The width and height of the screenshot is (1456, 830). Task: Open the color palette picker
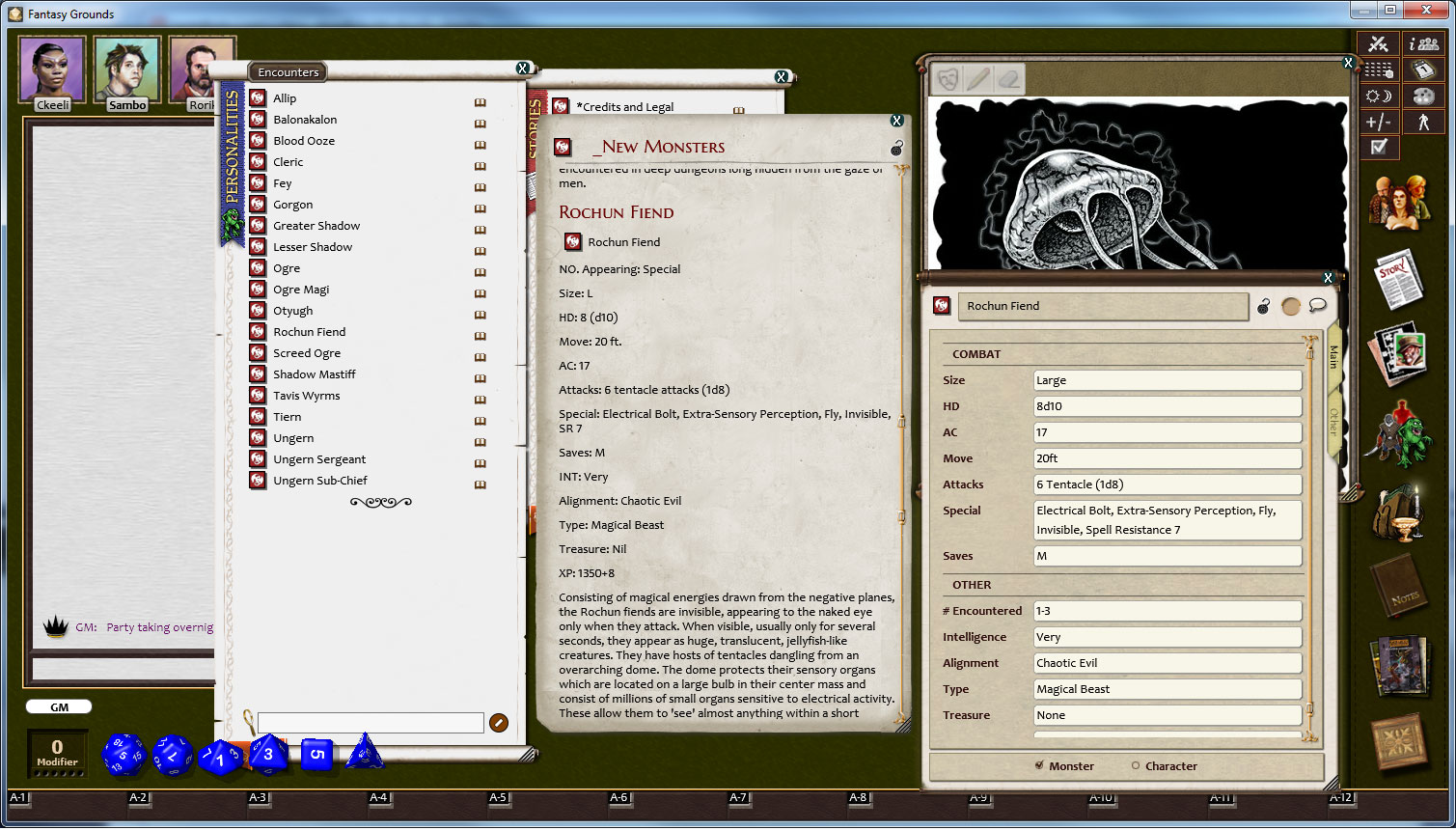[x=1423, y=95]
